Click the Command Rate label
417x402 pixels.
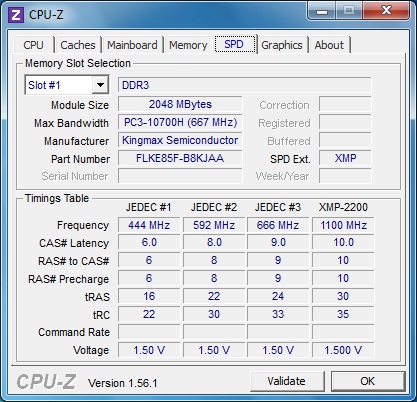74,332
